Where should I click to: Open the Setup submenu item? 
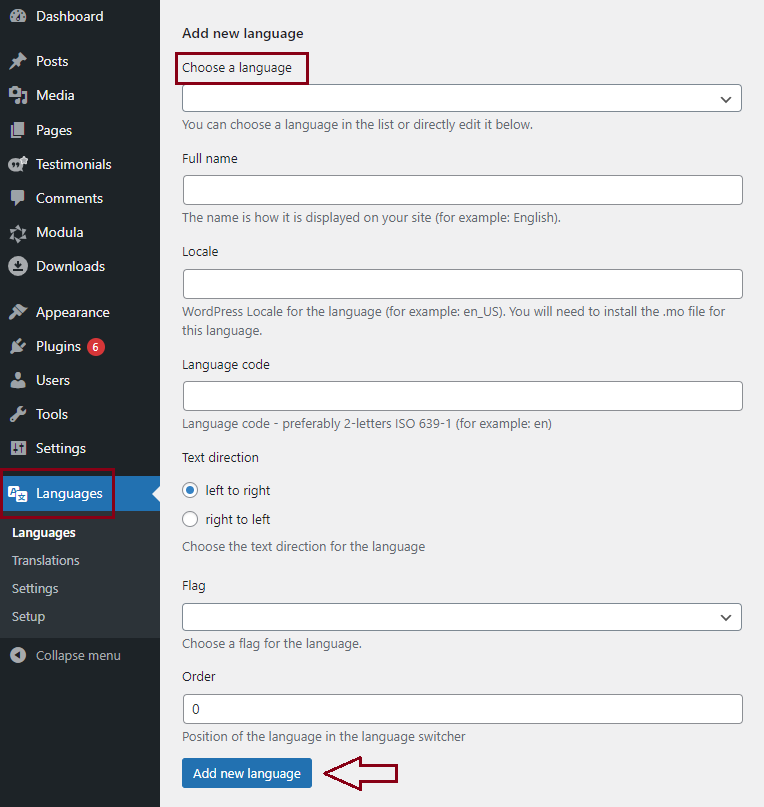point(29,617)
